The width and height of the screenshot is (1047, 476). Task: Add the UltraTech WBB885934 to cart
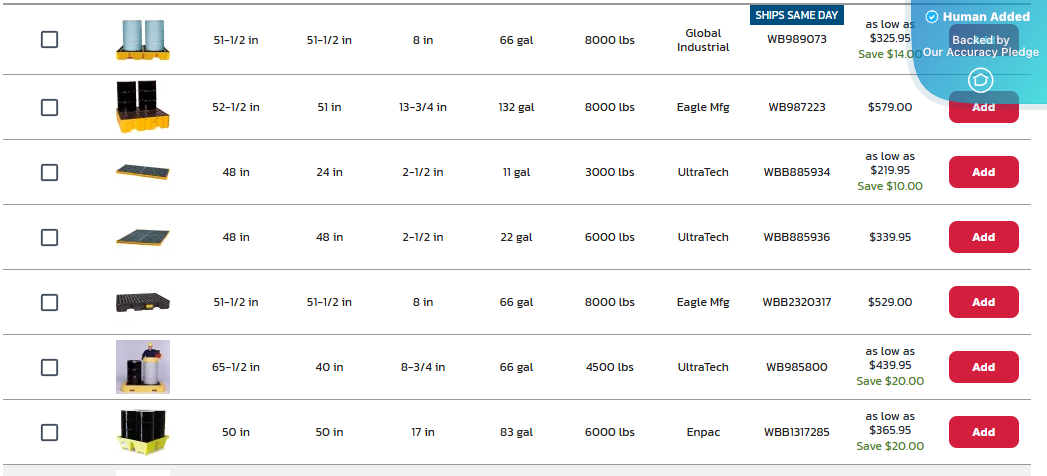[x=984, y=172]
